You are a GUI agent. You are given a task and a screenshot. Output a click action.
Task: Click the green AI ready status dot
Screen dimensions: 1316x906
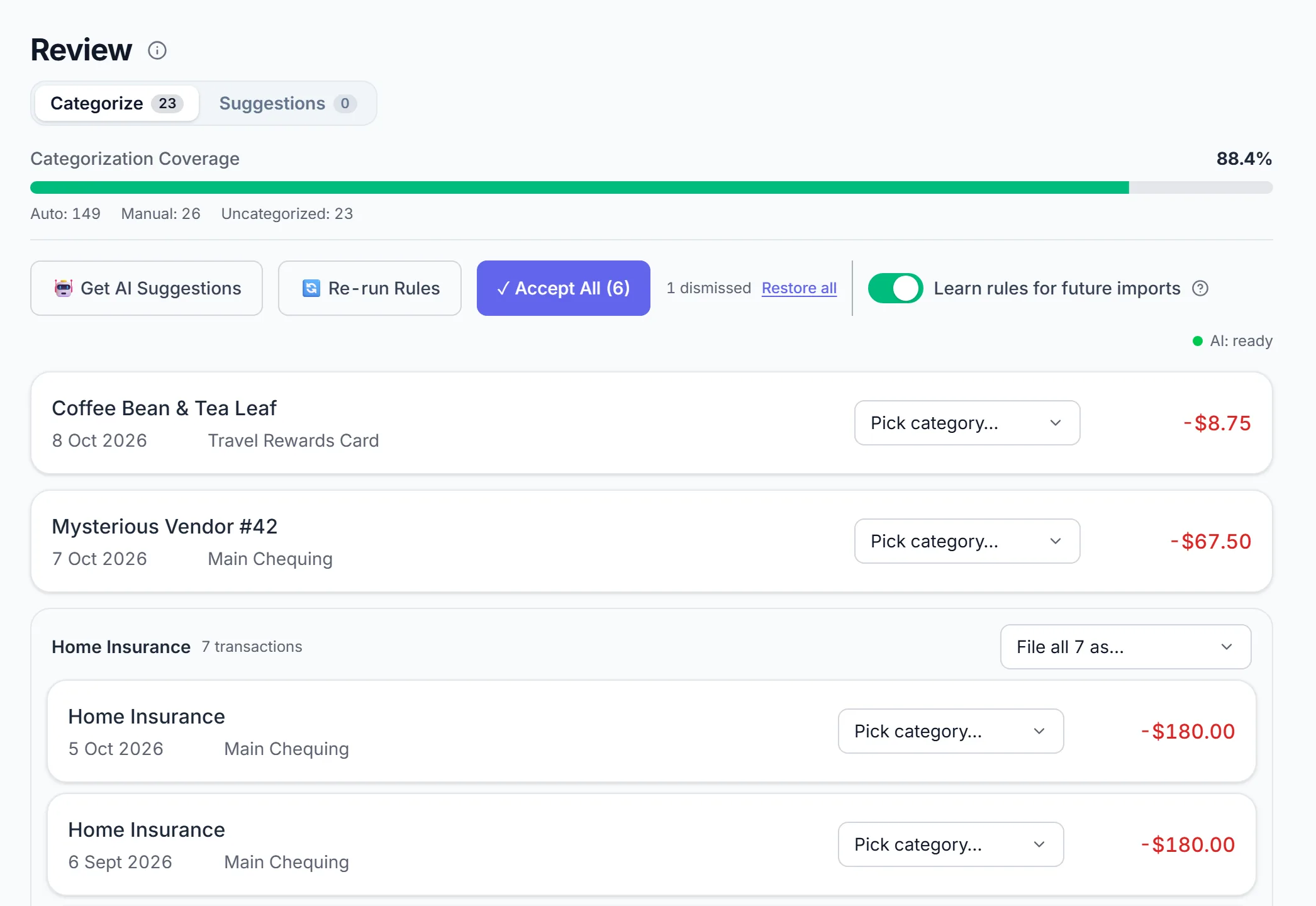[1198, 341]
